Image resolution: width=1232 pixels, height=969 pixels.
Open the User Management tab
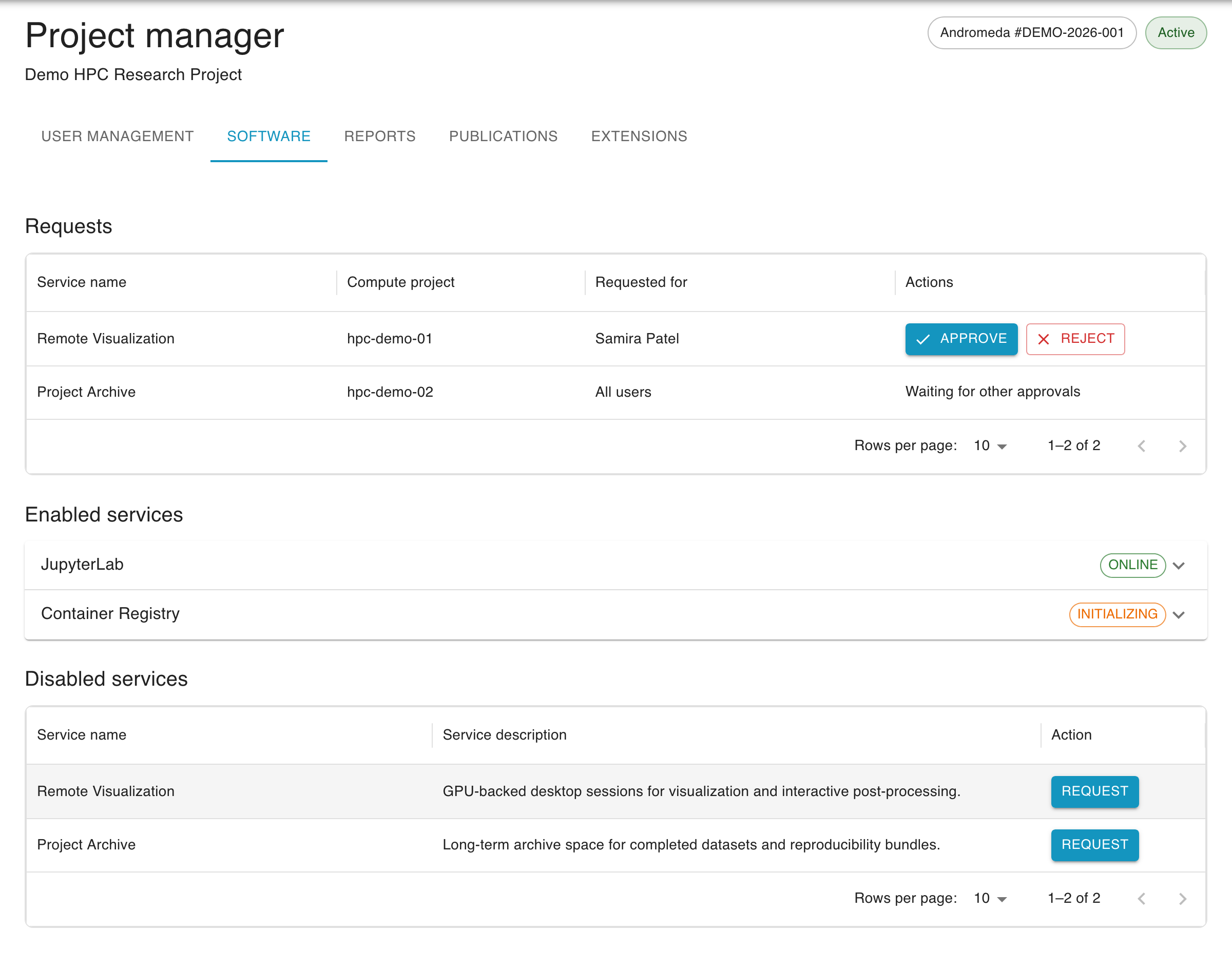[x=118, y=136]
